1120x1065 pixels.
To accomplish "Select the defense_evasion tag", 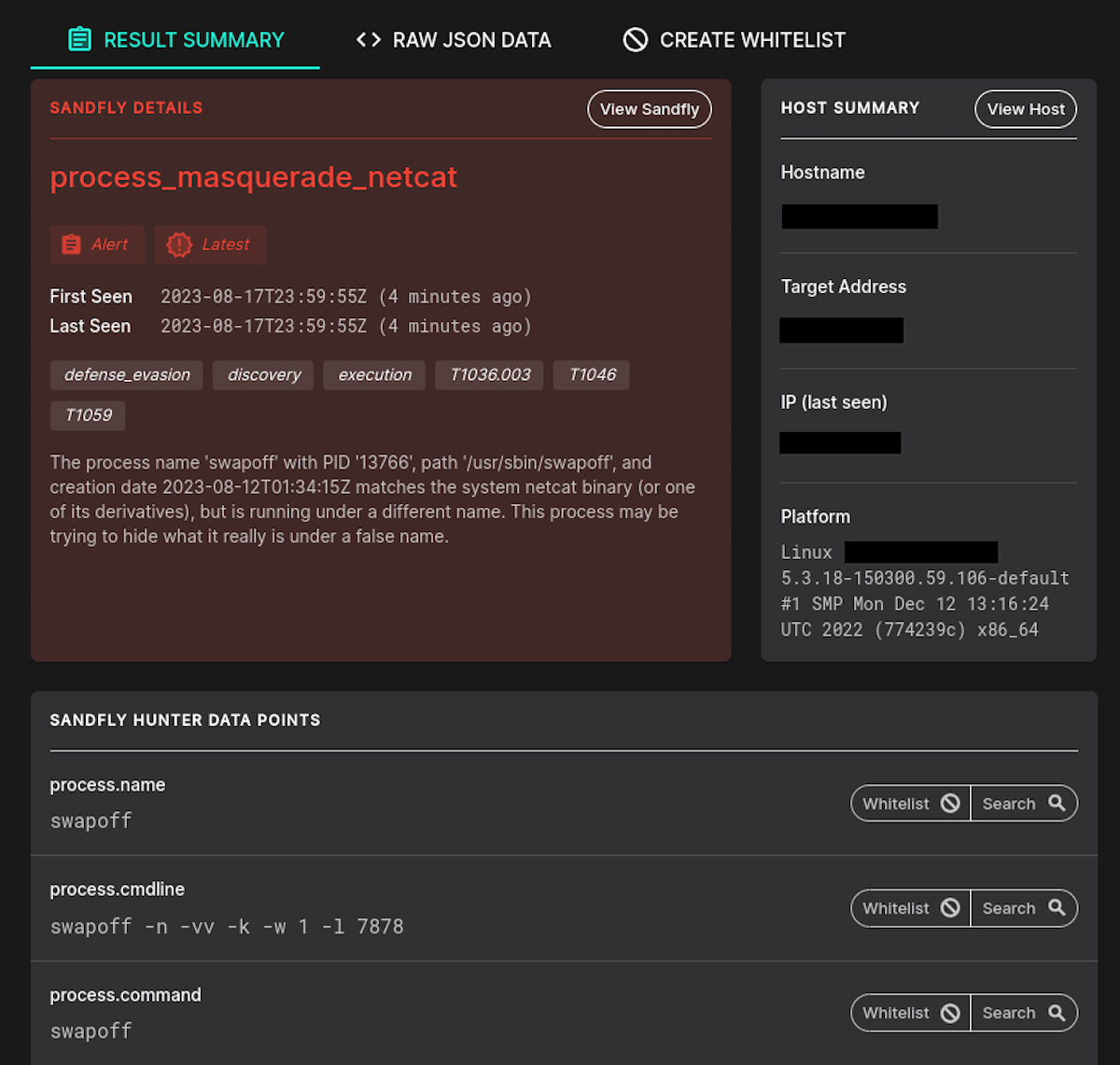I will [126, 374].
